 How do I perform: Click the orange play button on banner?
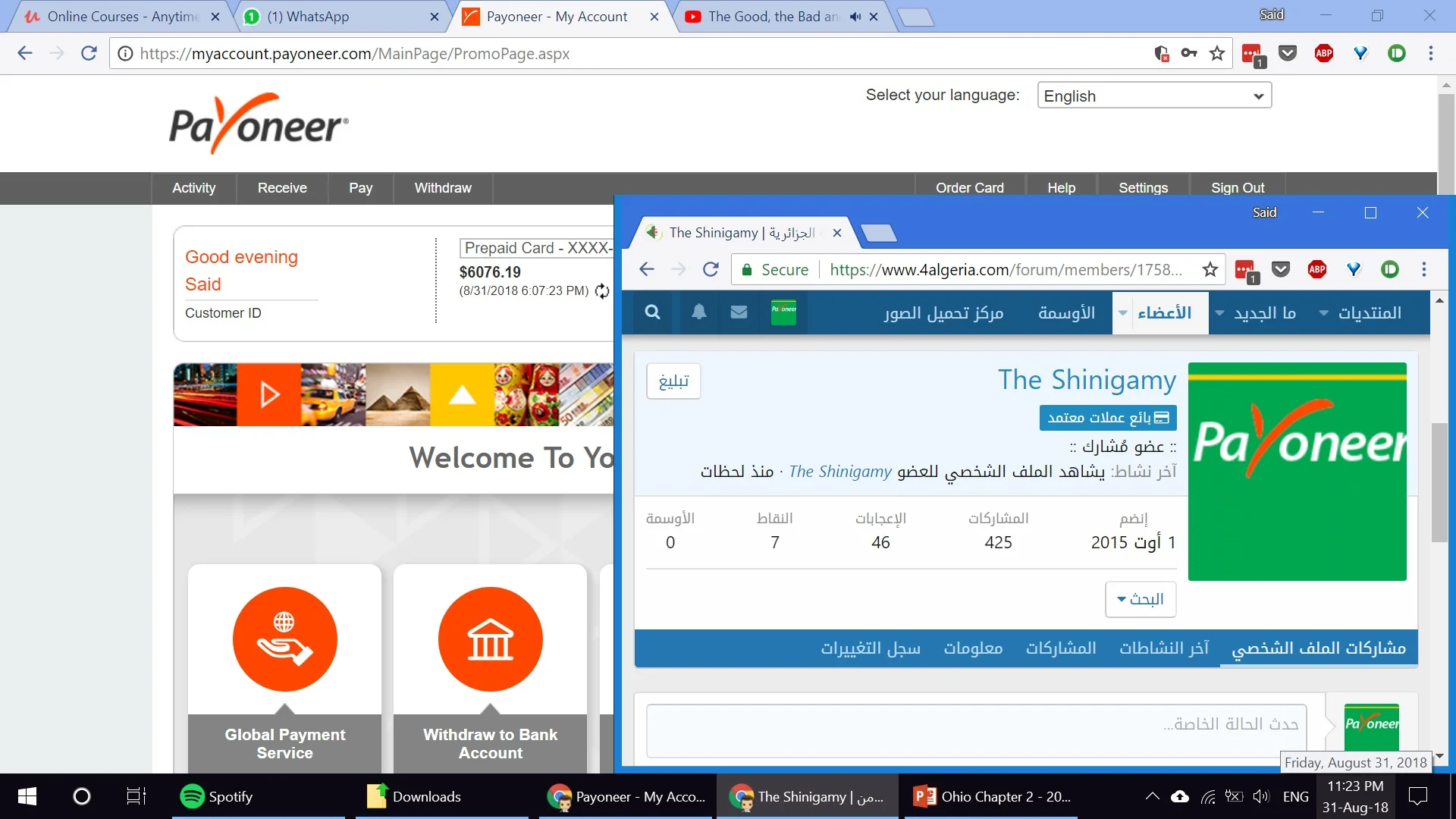tap(269, 394)
